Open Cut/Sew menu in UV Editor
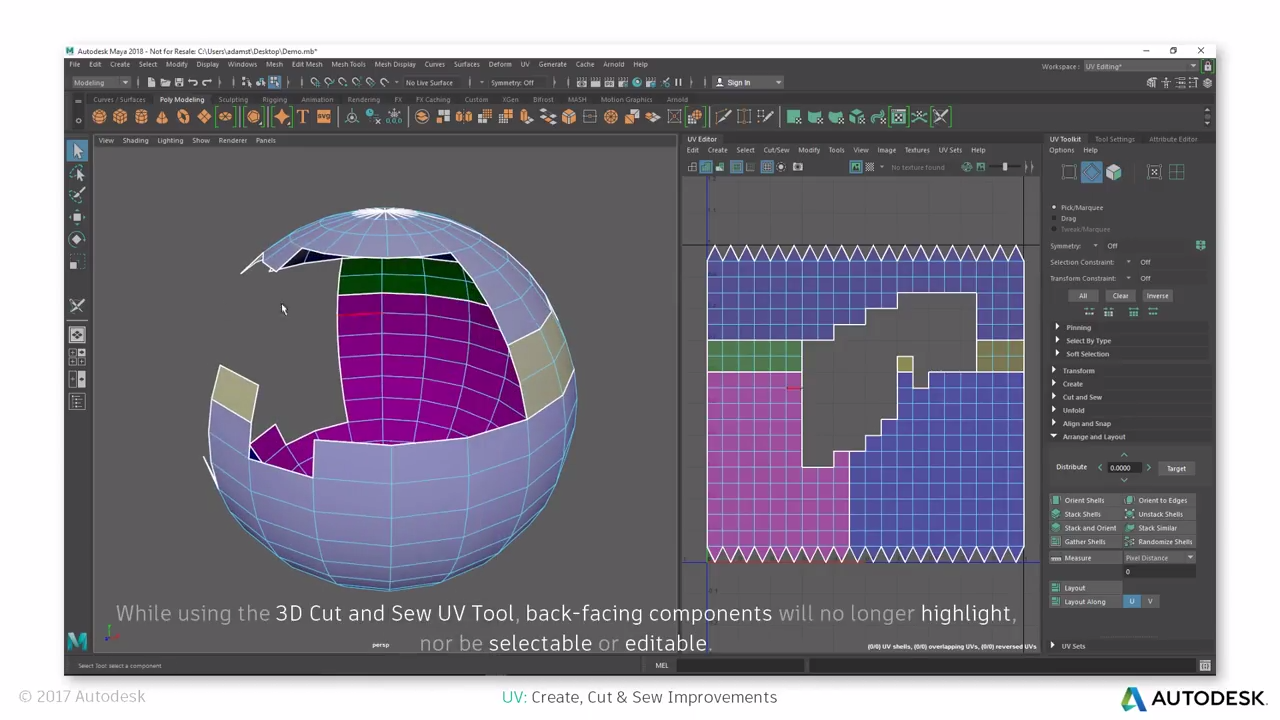The width and height of the screenshot is (1280, 720). [x=776, y=150]
